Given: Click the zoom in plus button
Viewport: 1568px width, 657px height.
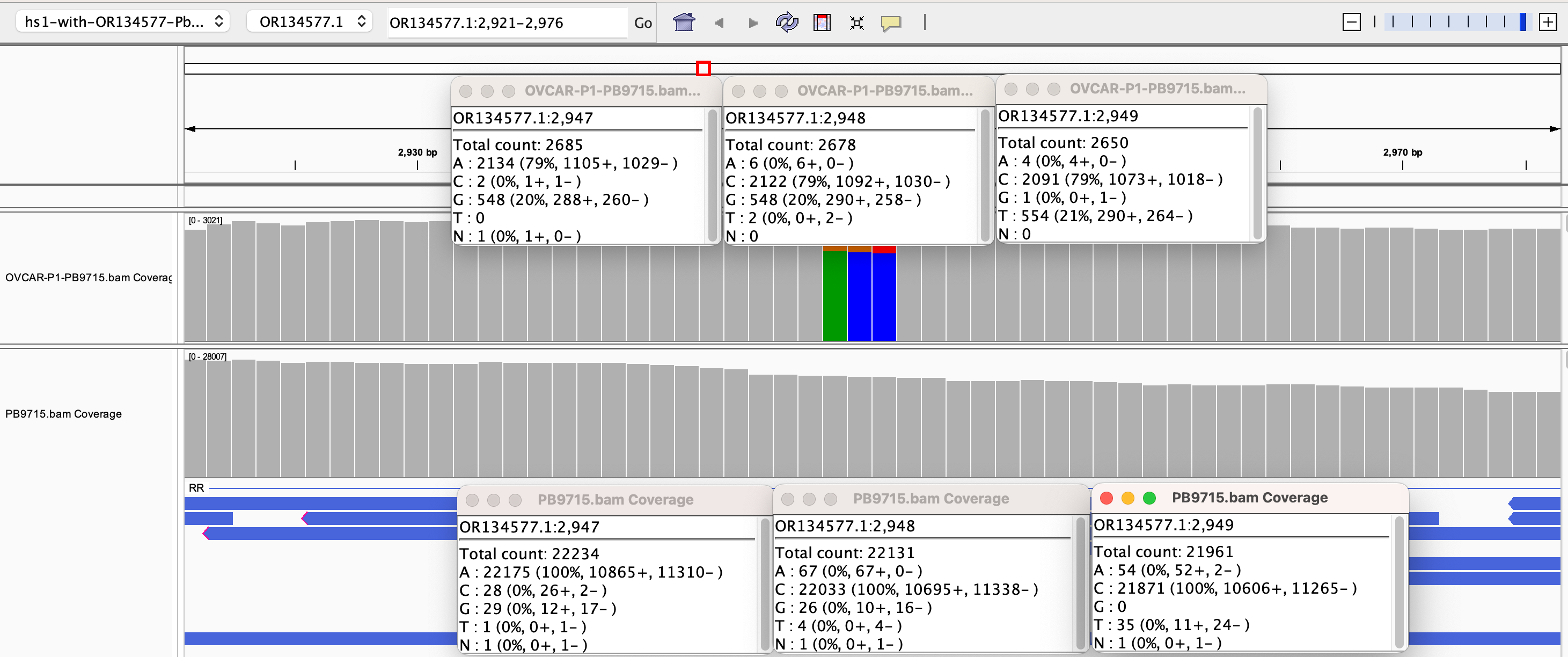Looking at the screenshot, I should pos(1547,23).
